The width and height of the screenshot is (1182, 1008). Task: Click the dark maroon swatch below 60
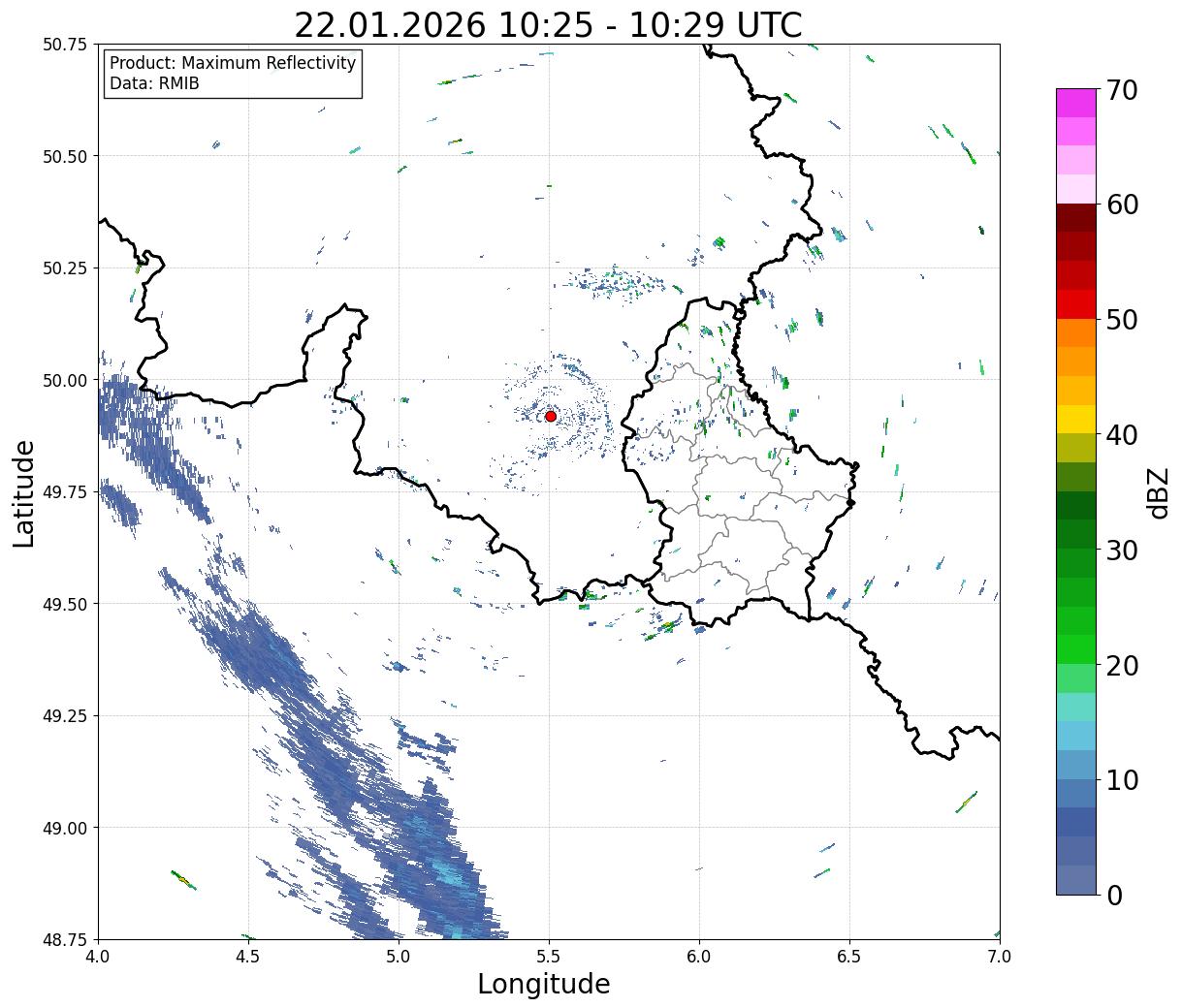[x=1076, y=218]
